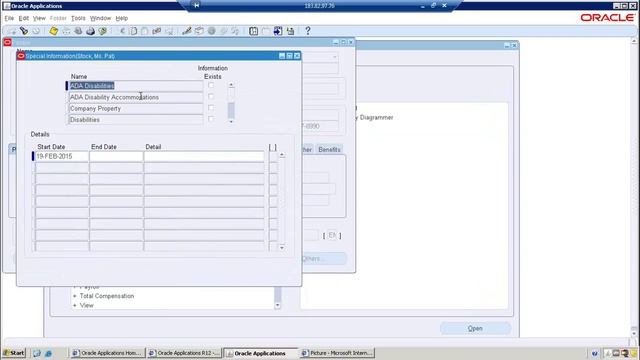This screenshot has width=640, height=360.
Task: Save using the yellow Save toolbar icon
Action: 53,31
